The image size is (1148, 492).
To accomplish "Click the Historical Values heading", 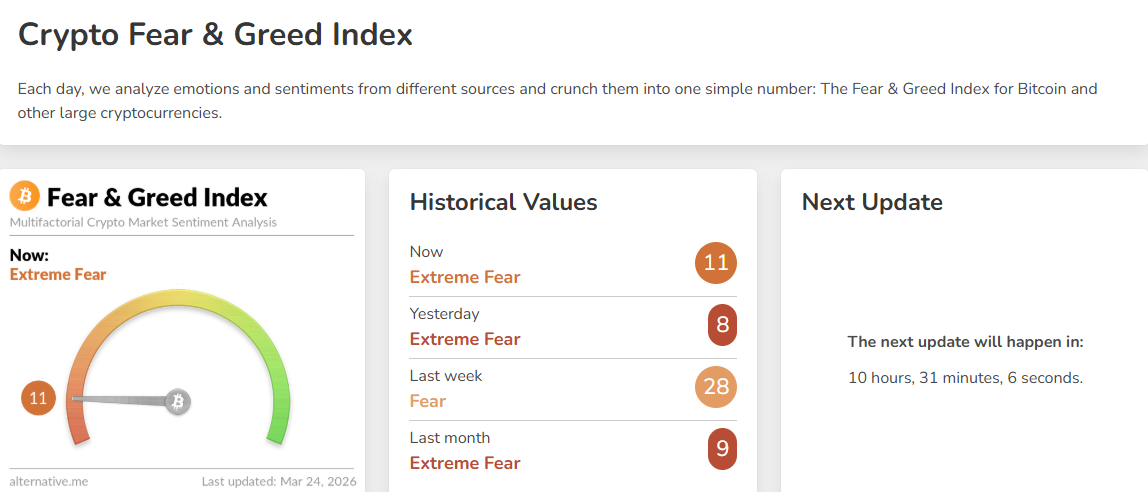I will [503, 202].
